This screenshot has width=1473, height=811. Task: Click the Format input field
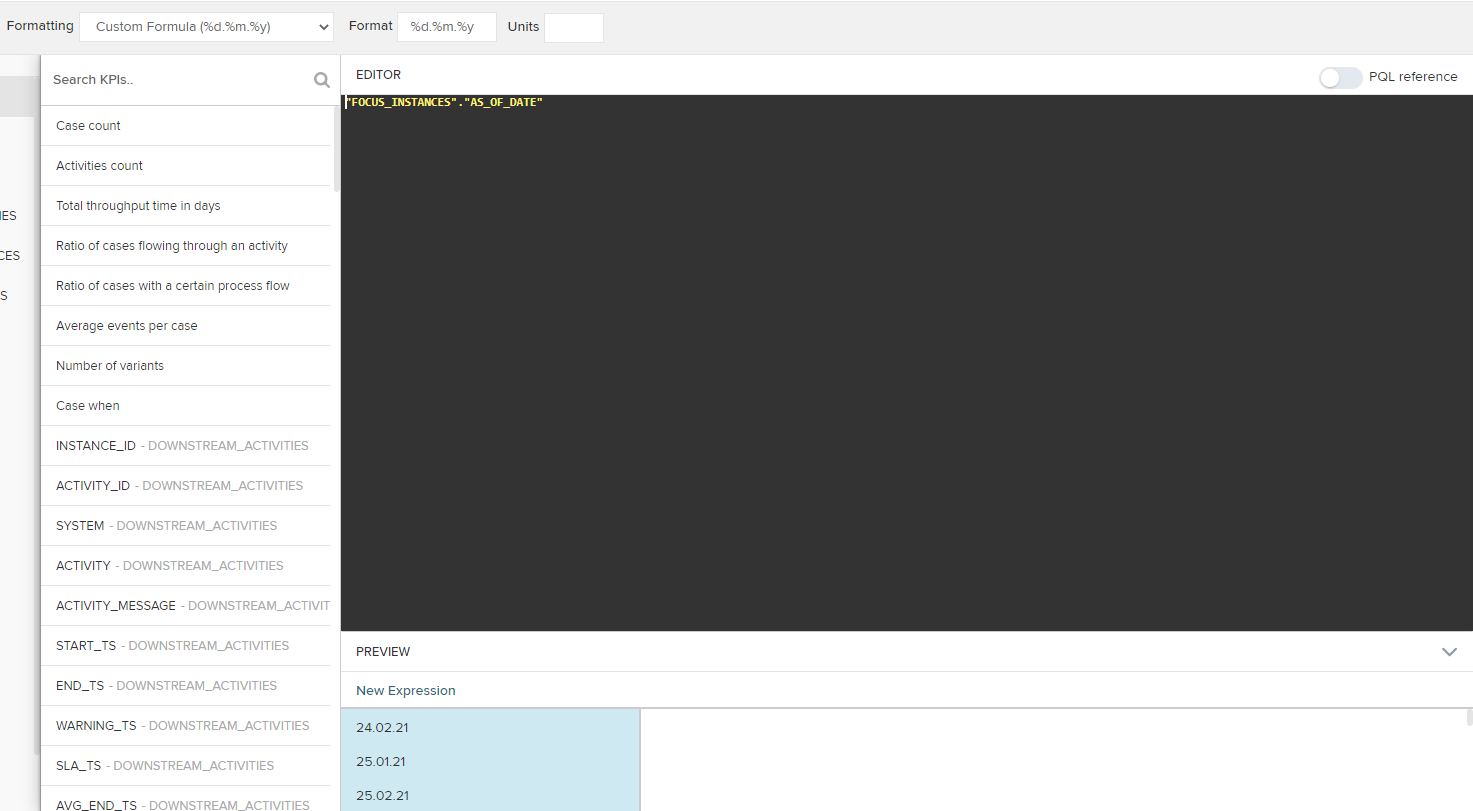(447, 27)
